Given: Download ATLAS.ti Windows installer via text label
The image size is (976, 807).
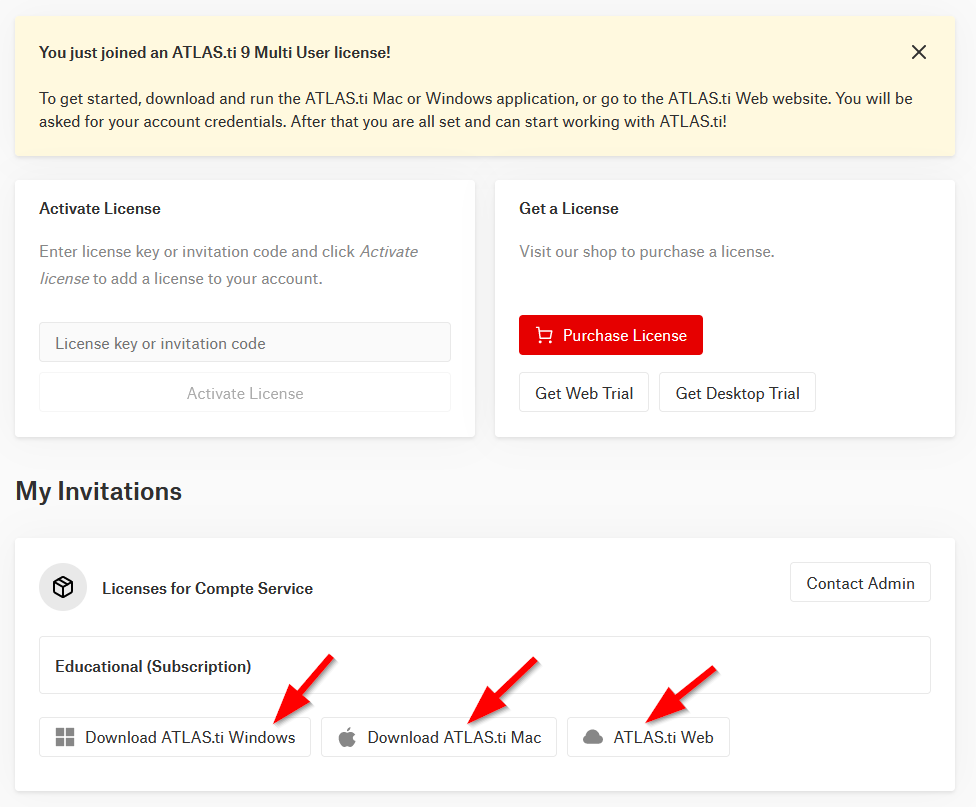Looking at the screenshot, I should click(190, 738).
